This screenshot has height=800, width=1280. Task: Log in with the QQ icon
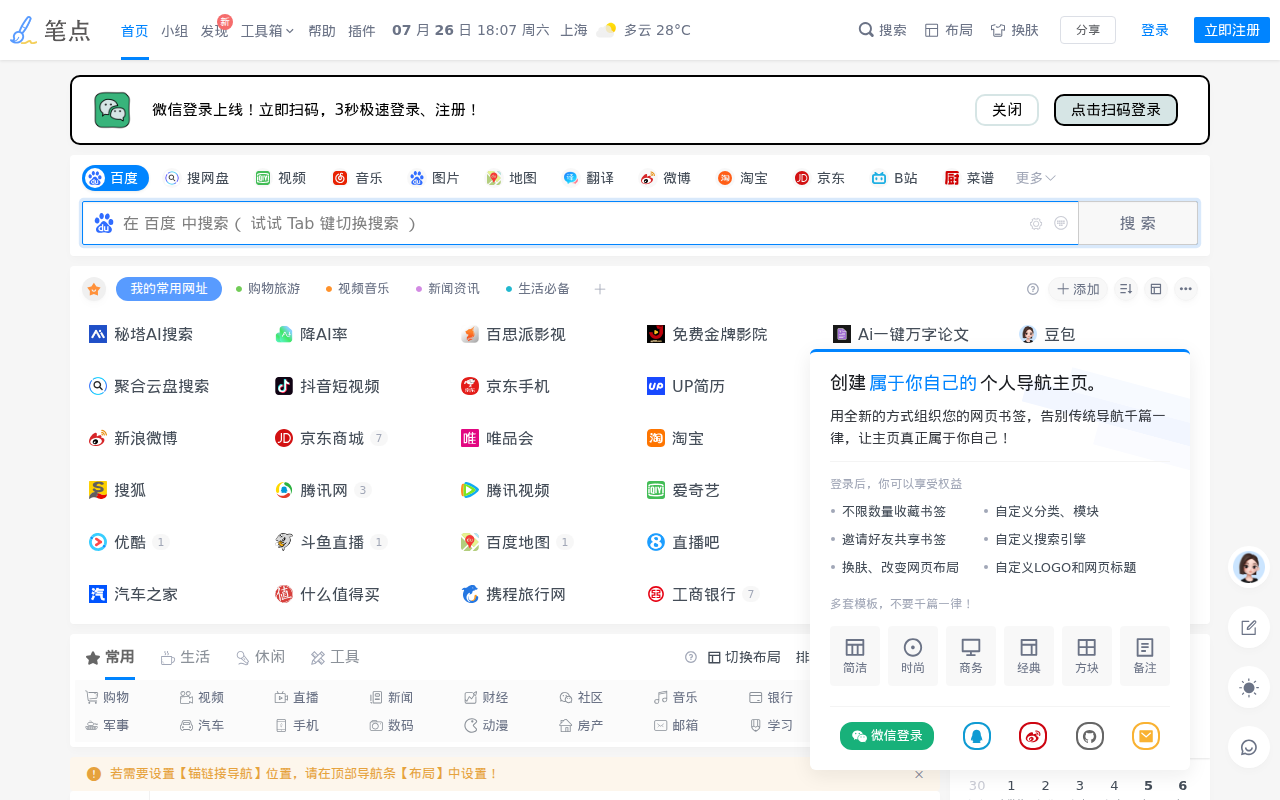point(977,736)
